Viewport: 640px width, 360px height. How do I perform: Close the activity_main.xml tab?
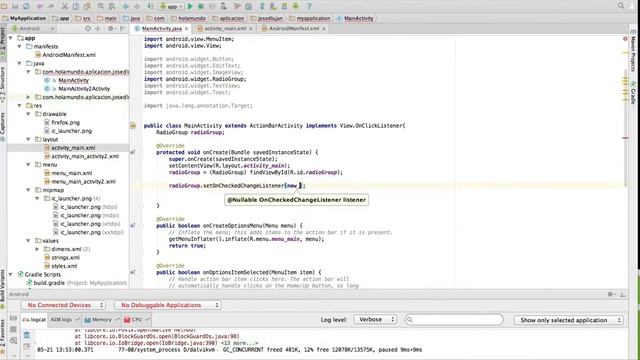[251, 29]
